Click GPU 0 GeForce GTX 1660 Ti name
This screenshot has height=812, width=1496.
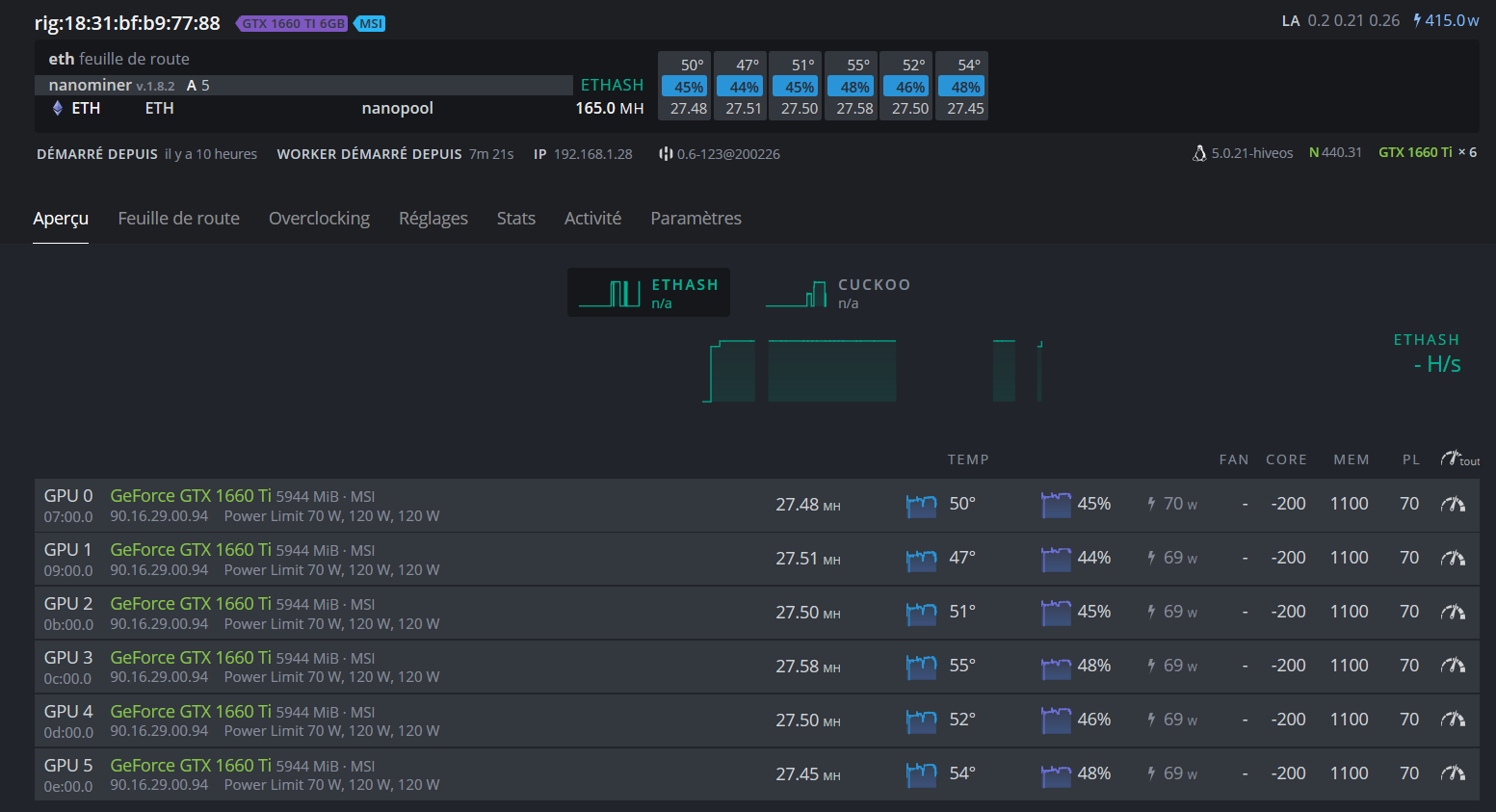tap(191, 496)
